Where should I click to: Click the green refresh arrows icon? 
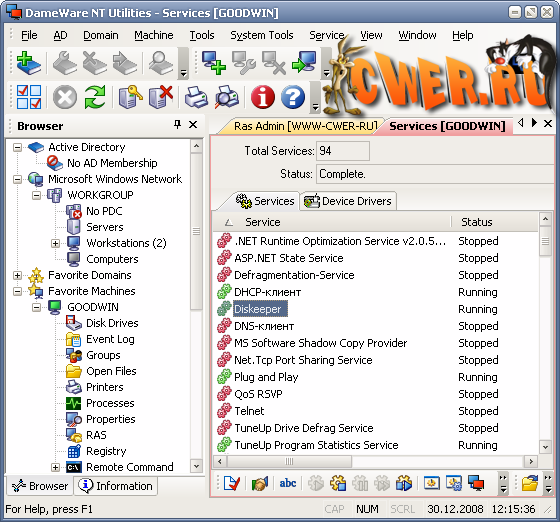95,97
